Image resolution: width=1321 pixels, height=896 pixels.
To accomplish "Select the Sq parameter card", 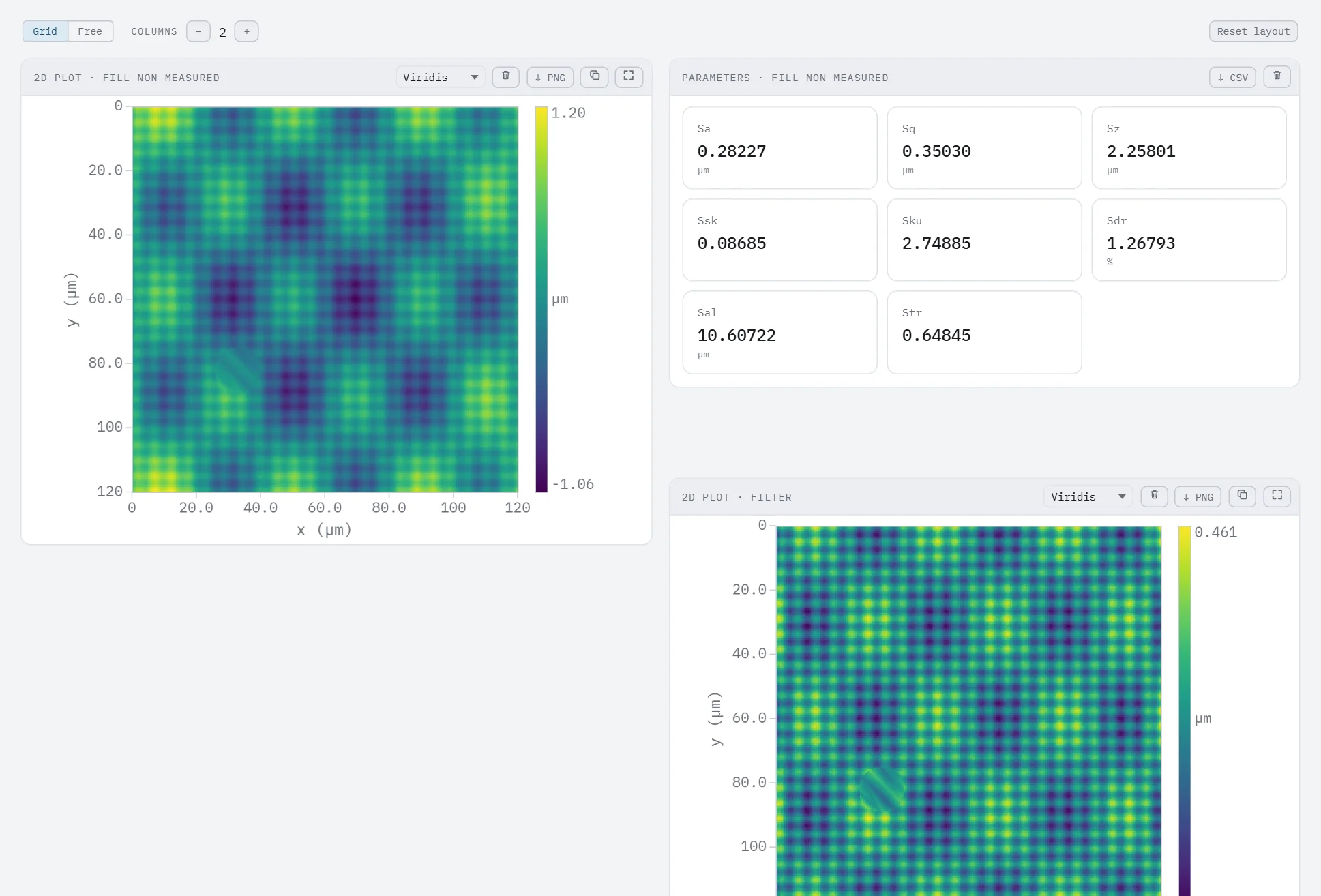I will pos(984,147).
